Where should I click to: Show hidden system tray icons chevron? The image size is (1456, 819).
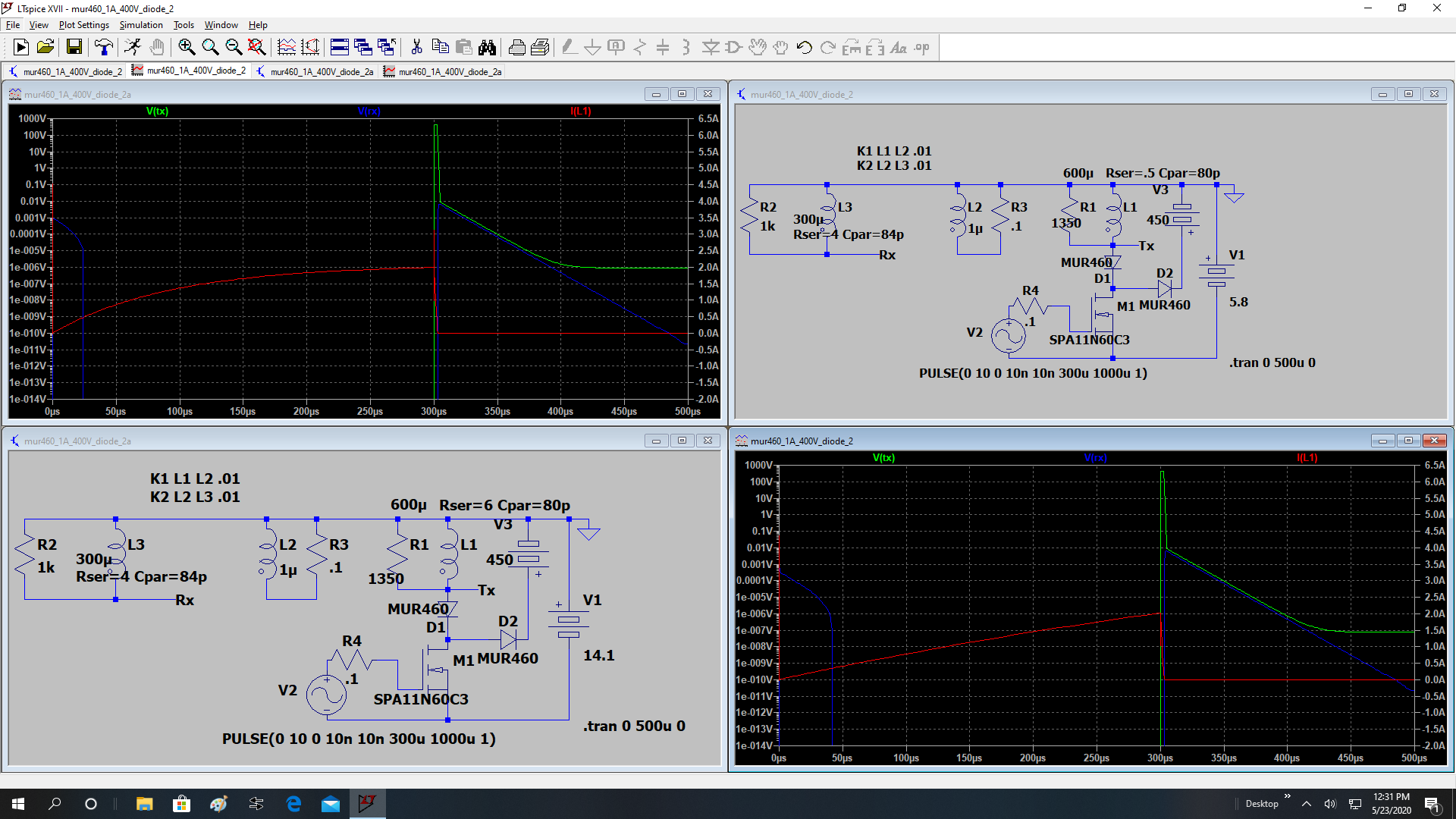click(x=1307, y=804)
